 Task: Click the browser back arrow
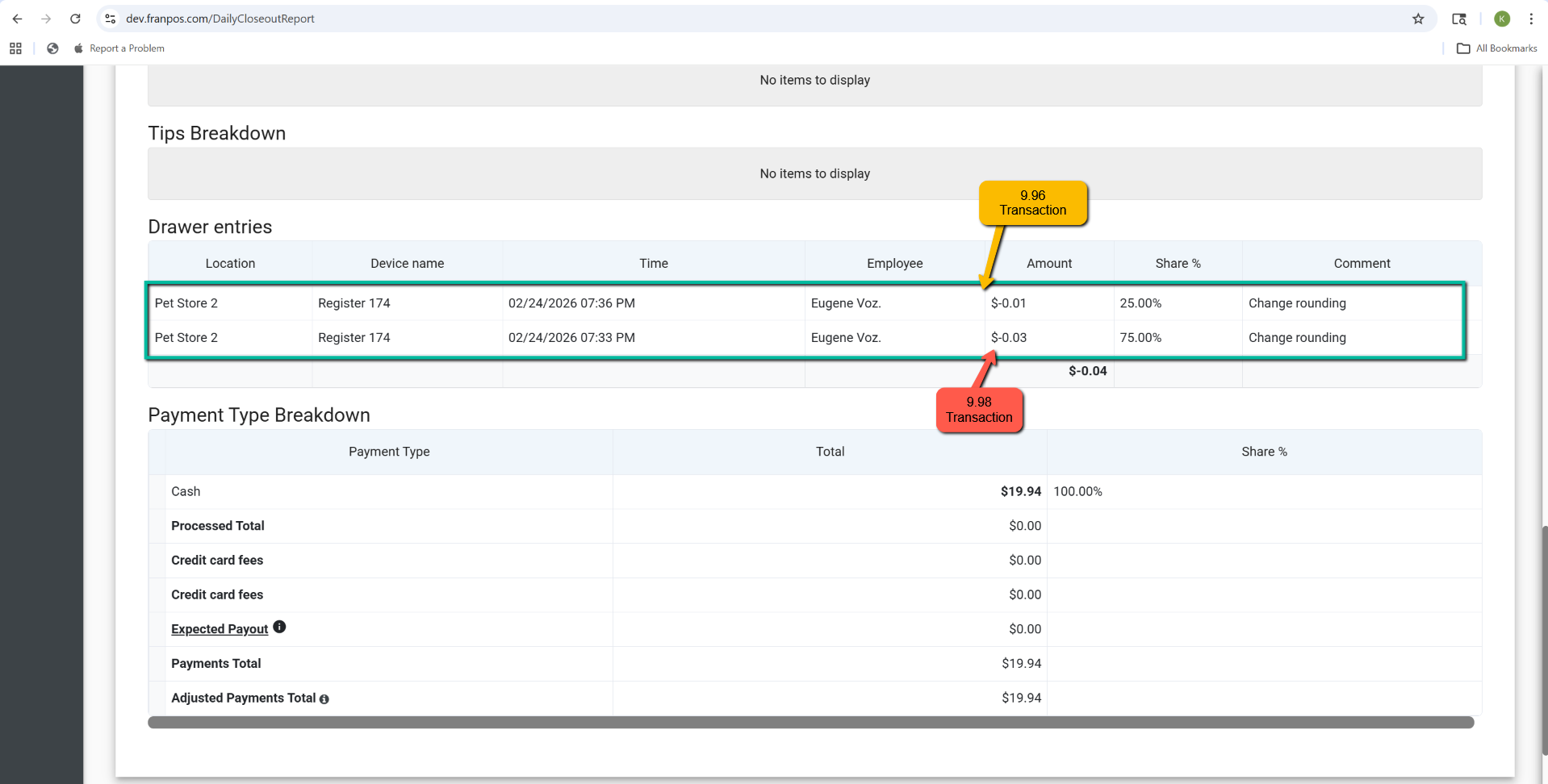[17, 19]
